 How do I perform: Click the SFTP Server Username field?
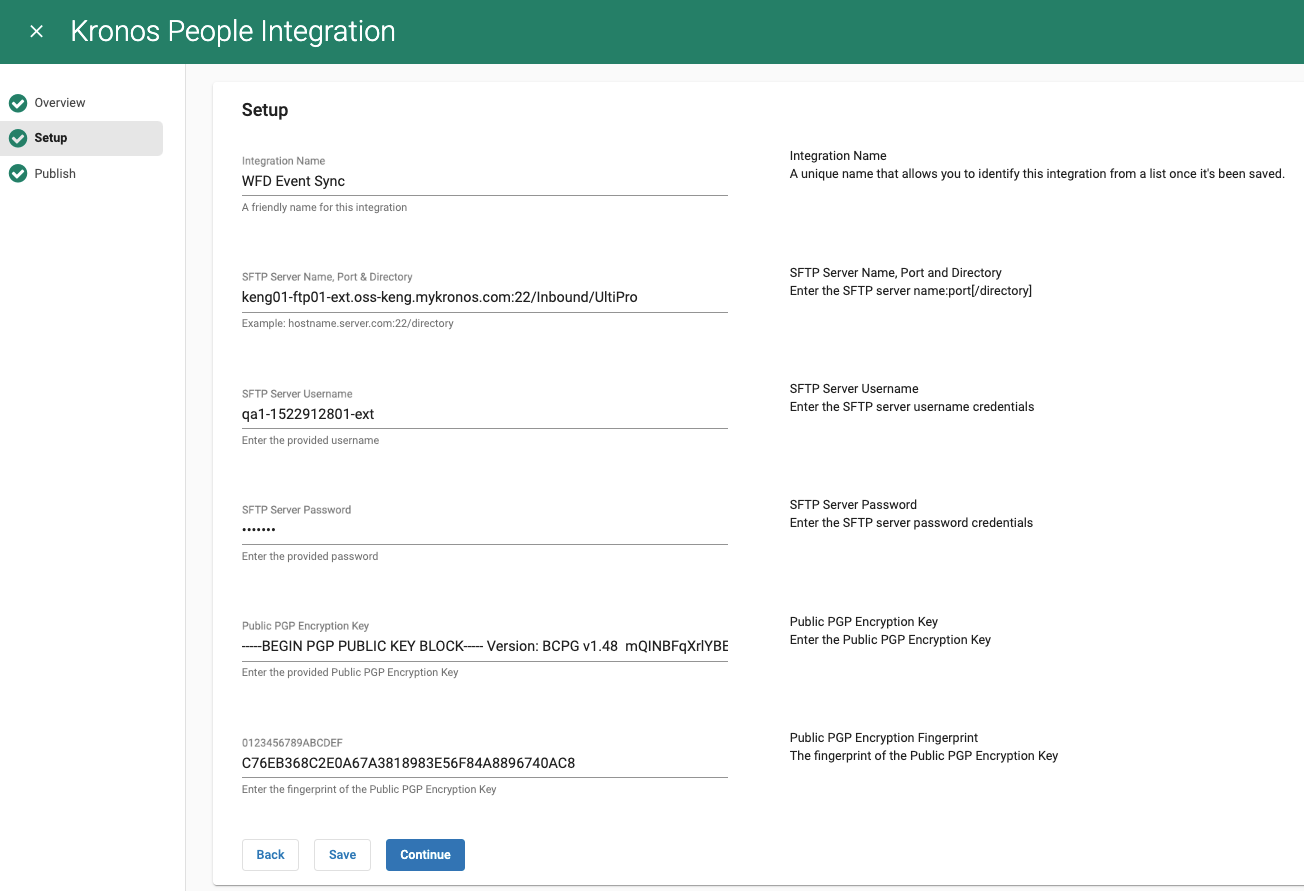click(x=484, y=414)
